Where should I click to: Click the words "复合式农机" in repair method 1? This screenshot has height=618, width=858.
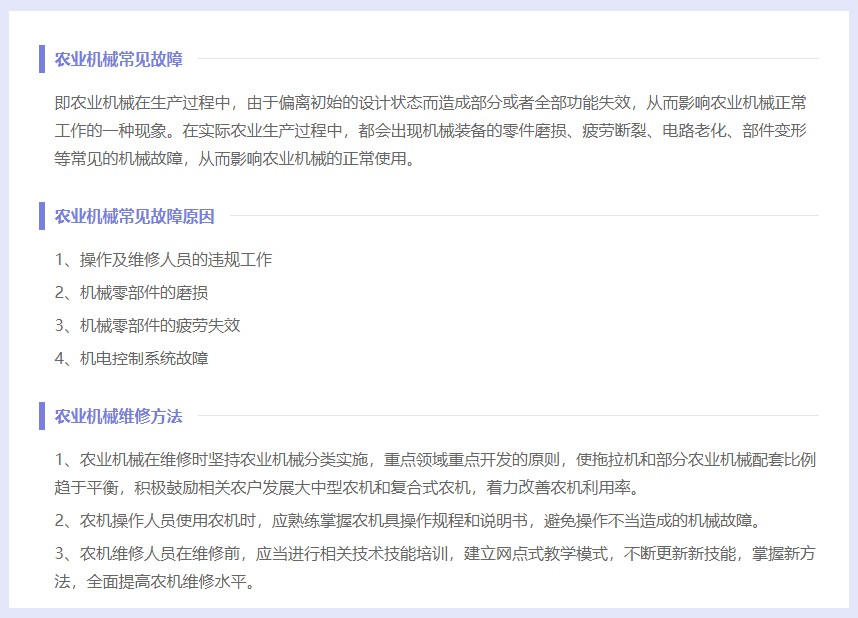[x=432, y=488]
